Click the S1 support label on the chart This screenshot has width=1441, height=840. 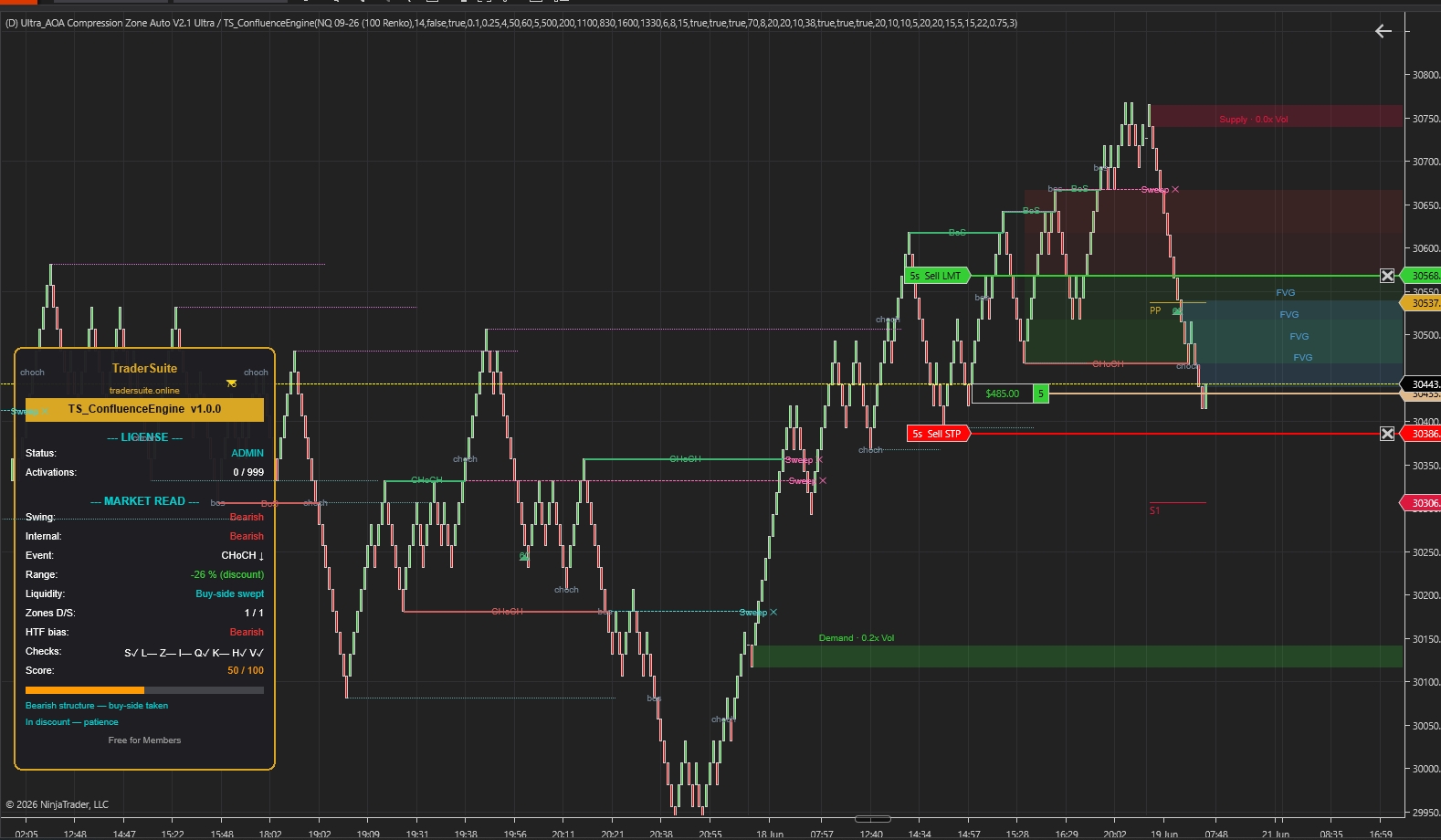pos(1154,510)
